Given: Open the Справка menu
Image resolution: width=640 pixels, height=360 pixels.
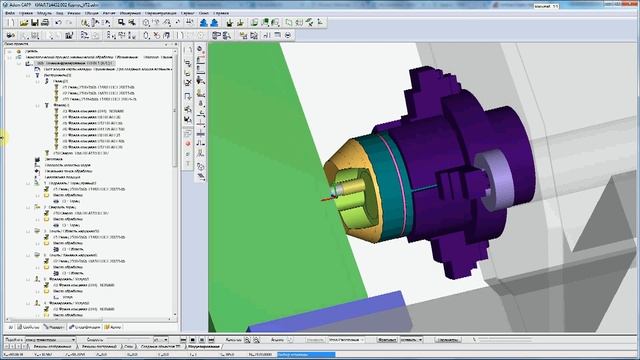Looking at the screenshot, I should [221, 13].
